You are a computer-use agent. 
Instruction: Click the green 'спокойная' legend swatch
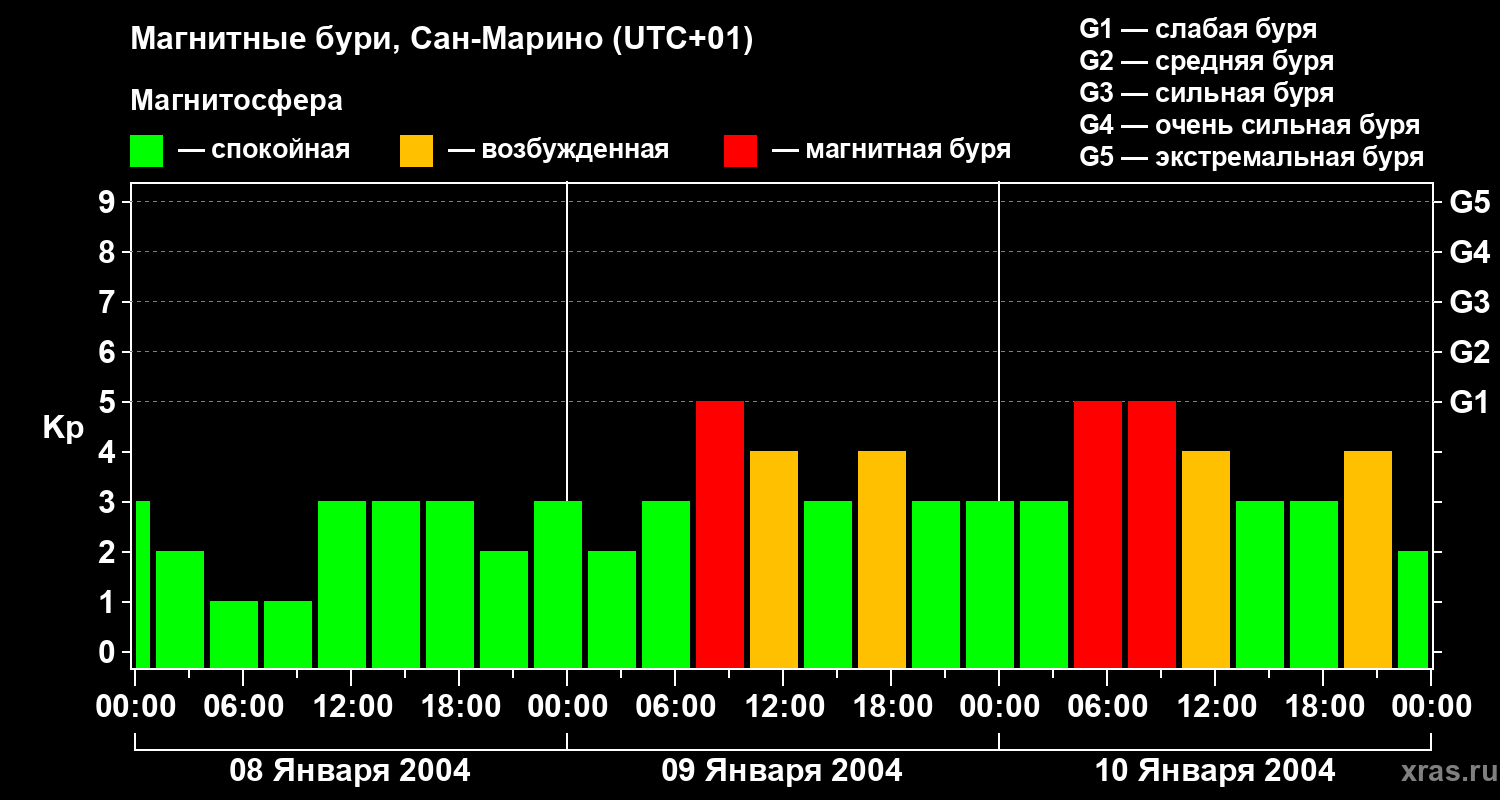tap(146, 151)
